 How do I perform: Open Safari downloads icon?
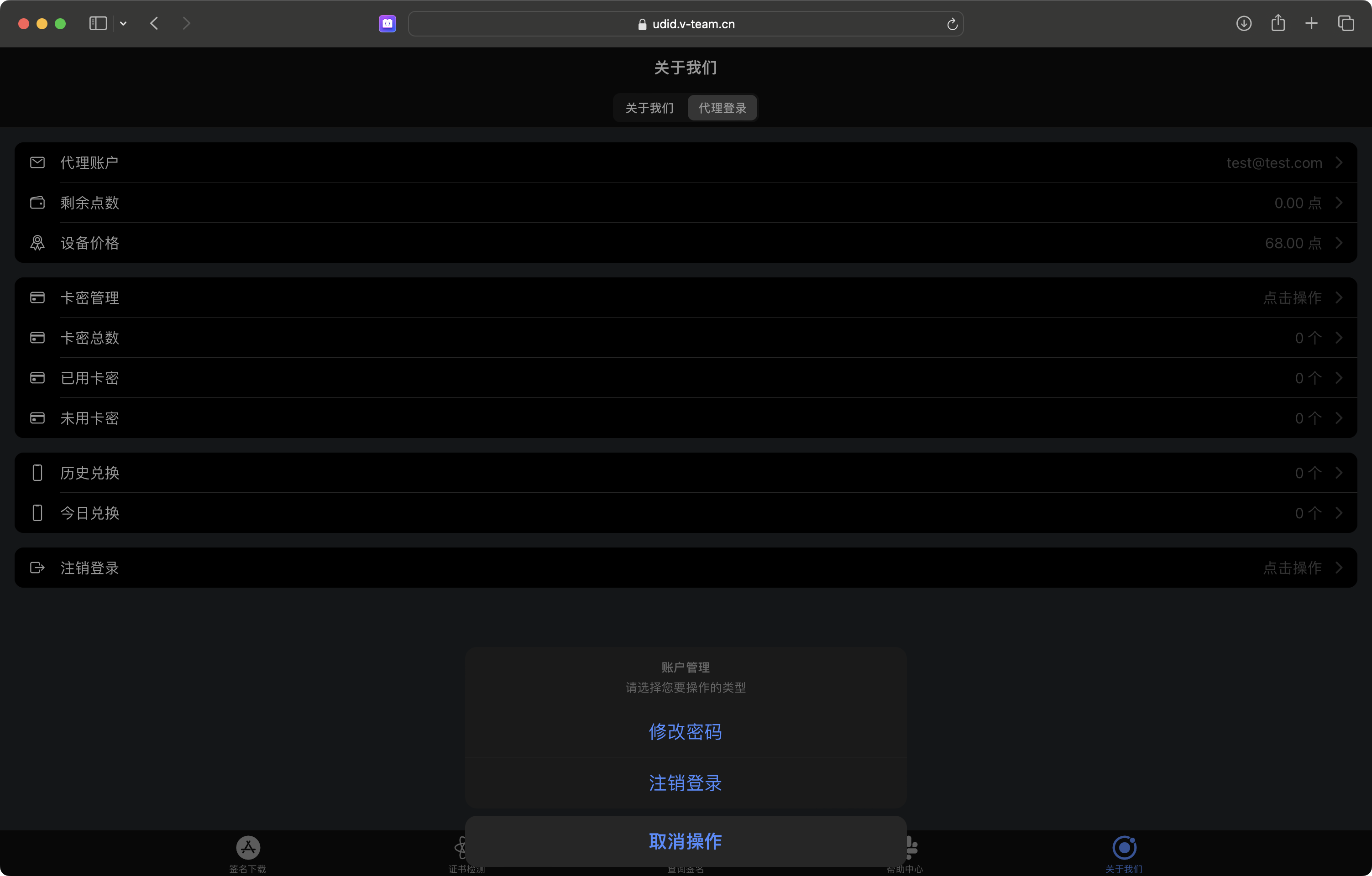click(x=1244, y=23)
